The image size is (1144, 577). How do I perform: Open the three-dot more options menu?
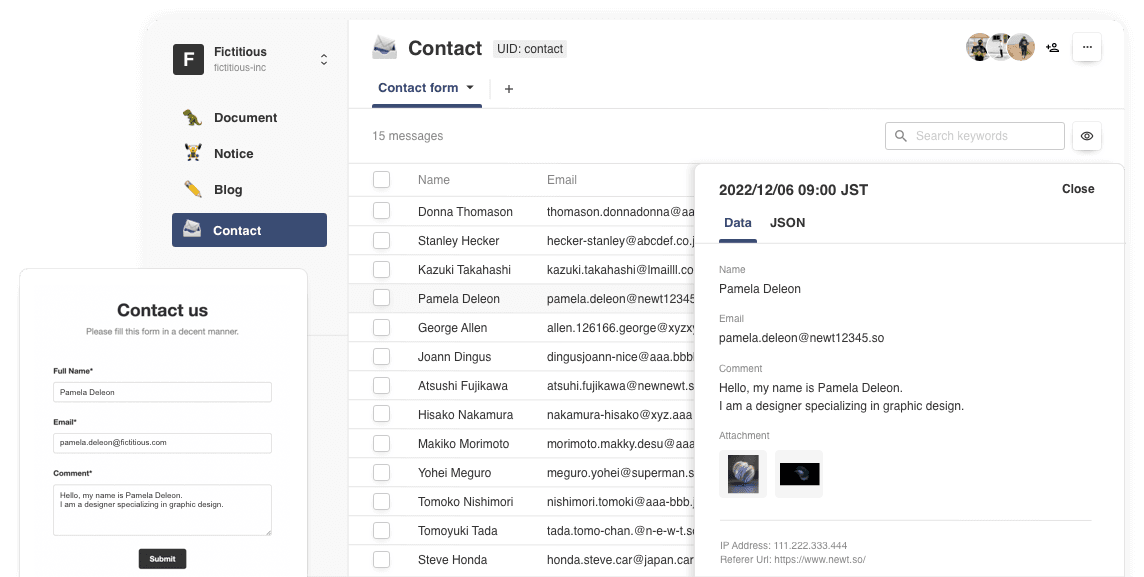(x=1087, y=47)
